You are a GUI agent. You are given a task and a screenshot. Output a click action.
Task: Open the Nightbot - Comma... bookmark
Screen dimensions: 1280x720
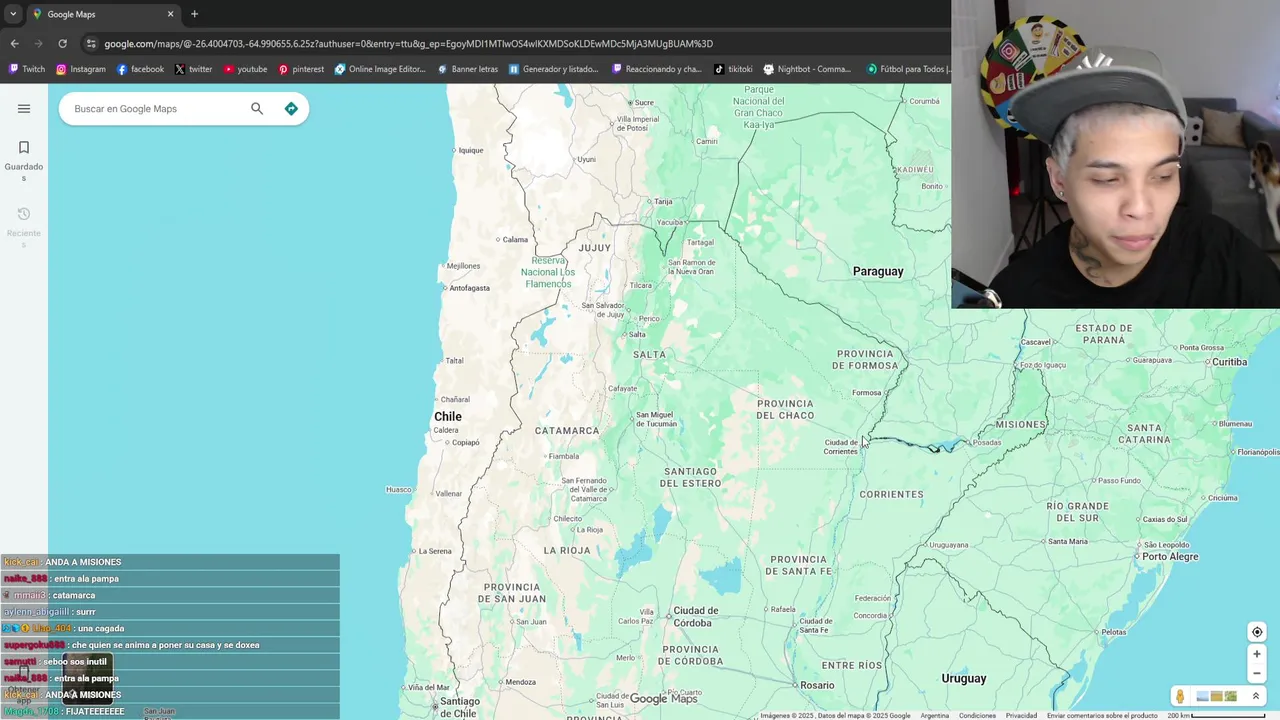pos(807,69)
